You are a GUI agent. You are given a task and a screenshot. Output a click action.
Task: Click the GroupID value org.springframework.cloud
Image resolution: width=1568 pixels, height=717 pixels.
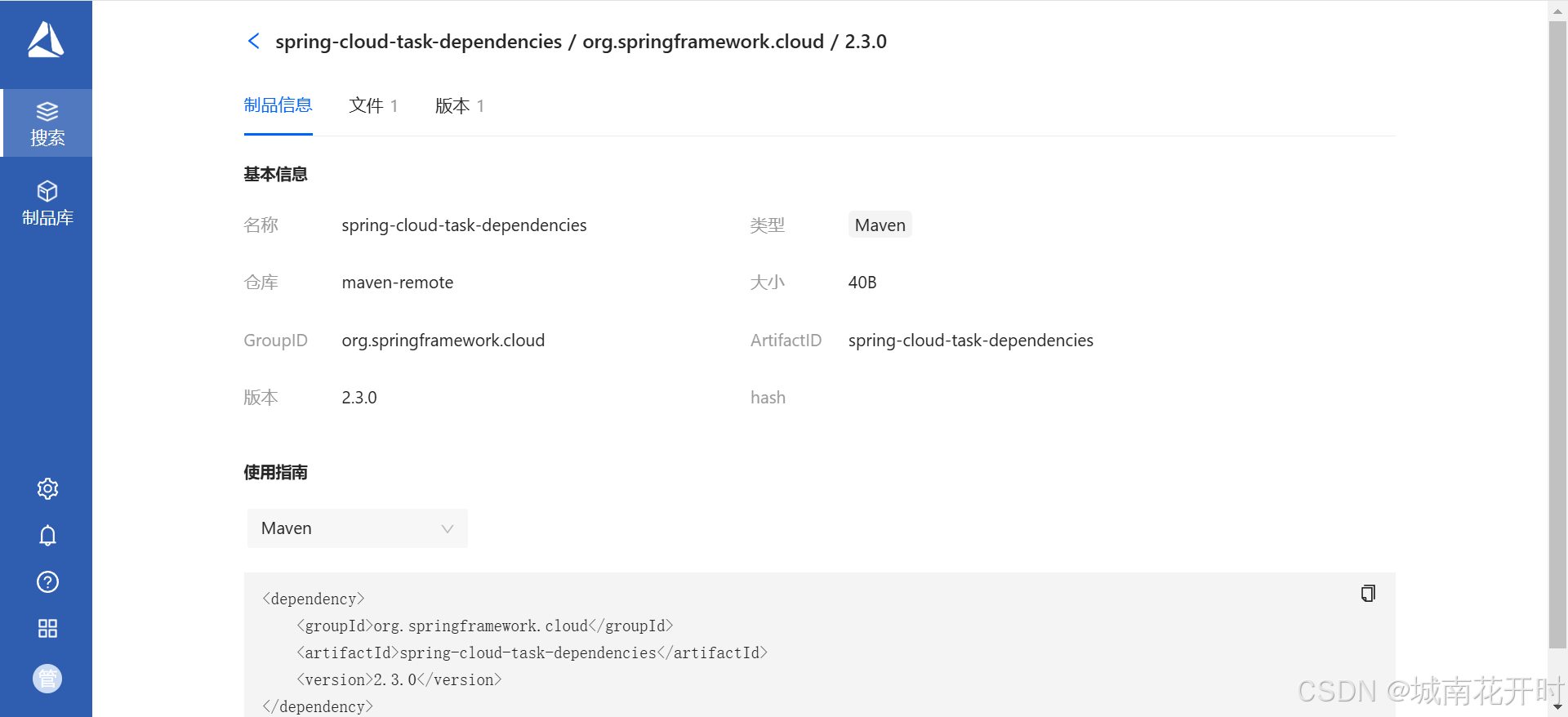(443, 341)
